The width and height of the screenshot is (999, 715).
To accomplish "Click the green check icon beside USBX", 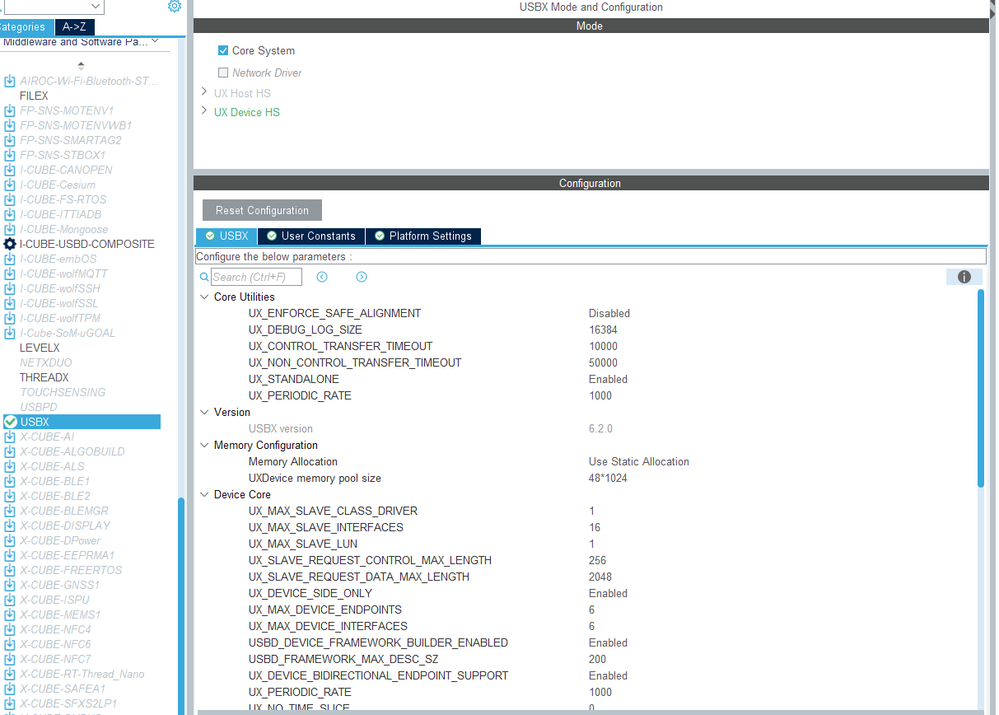I will tap(10, 422).
